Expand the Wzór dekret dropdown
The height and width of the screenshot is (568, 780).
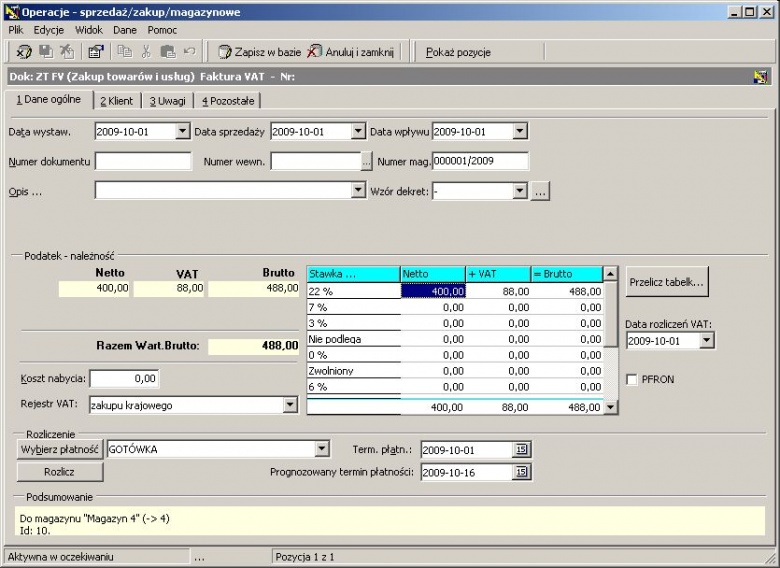[x=519, y=190]
